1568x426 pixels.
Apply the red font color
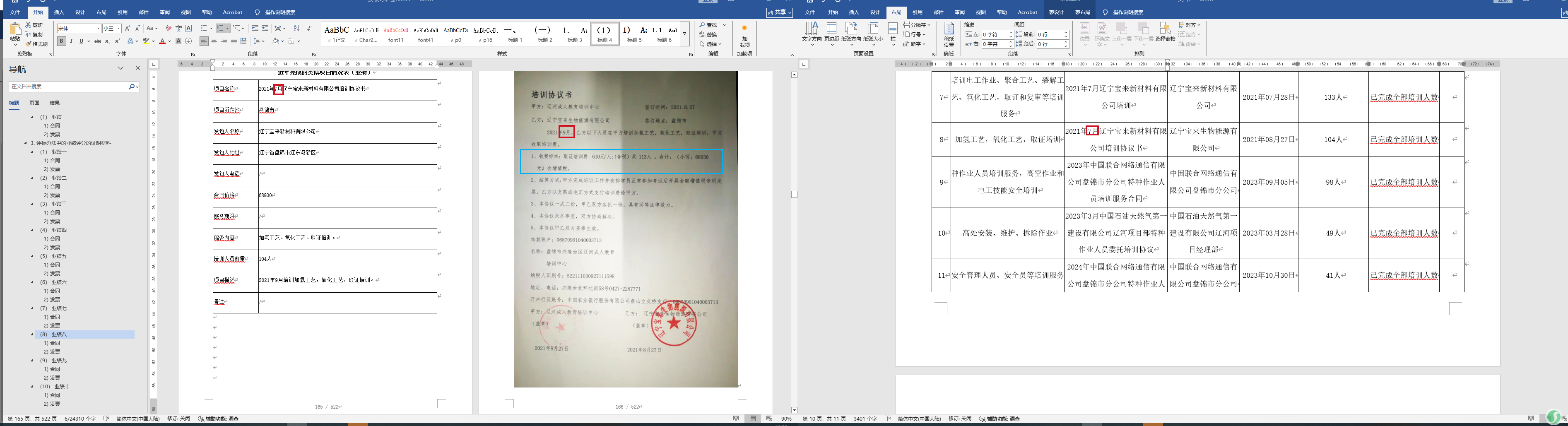(162, 41)
